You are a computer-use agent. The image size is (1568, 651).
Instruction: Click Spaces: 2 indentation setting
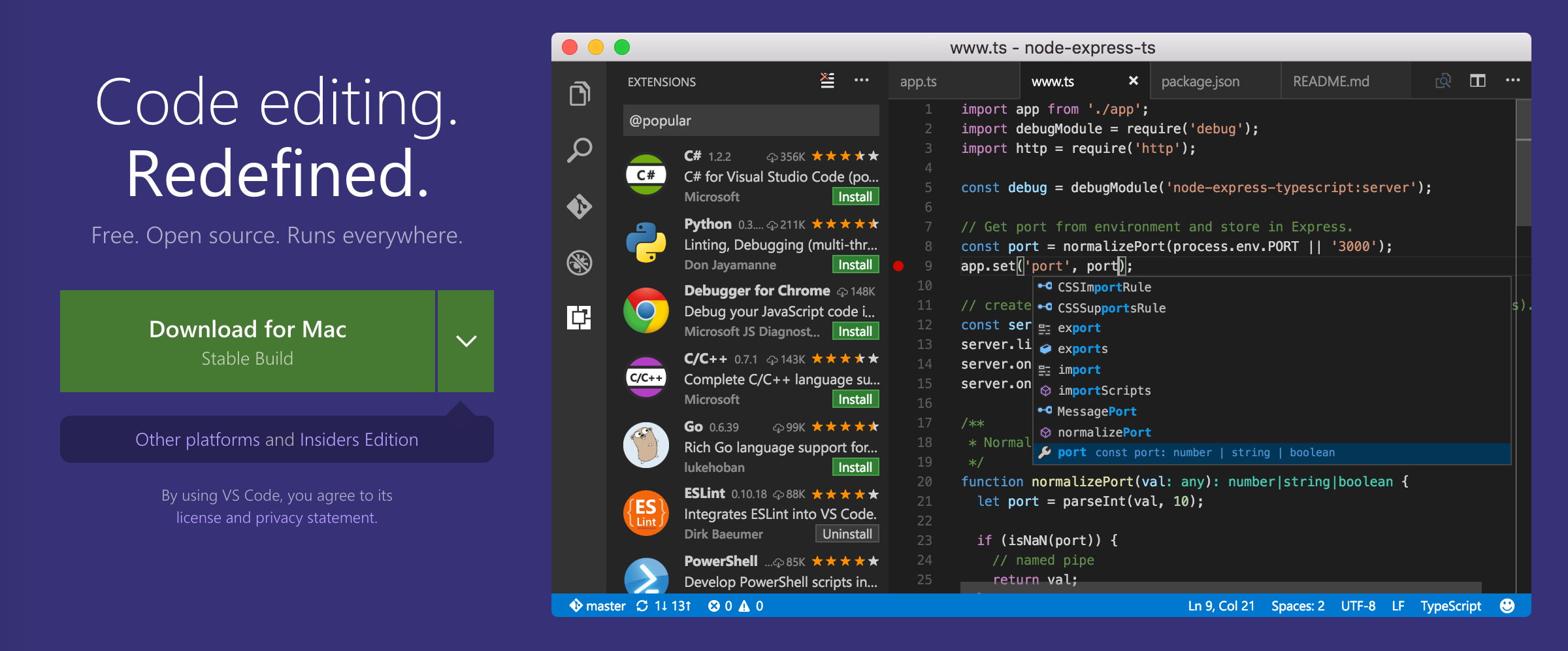coord(1298,606)
